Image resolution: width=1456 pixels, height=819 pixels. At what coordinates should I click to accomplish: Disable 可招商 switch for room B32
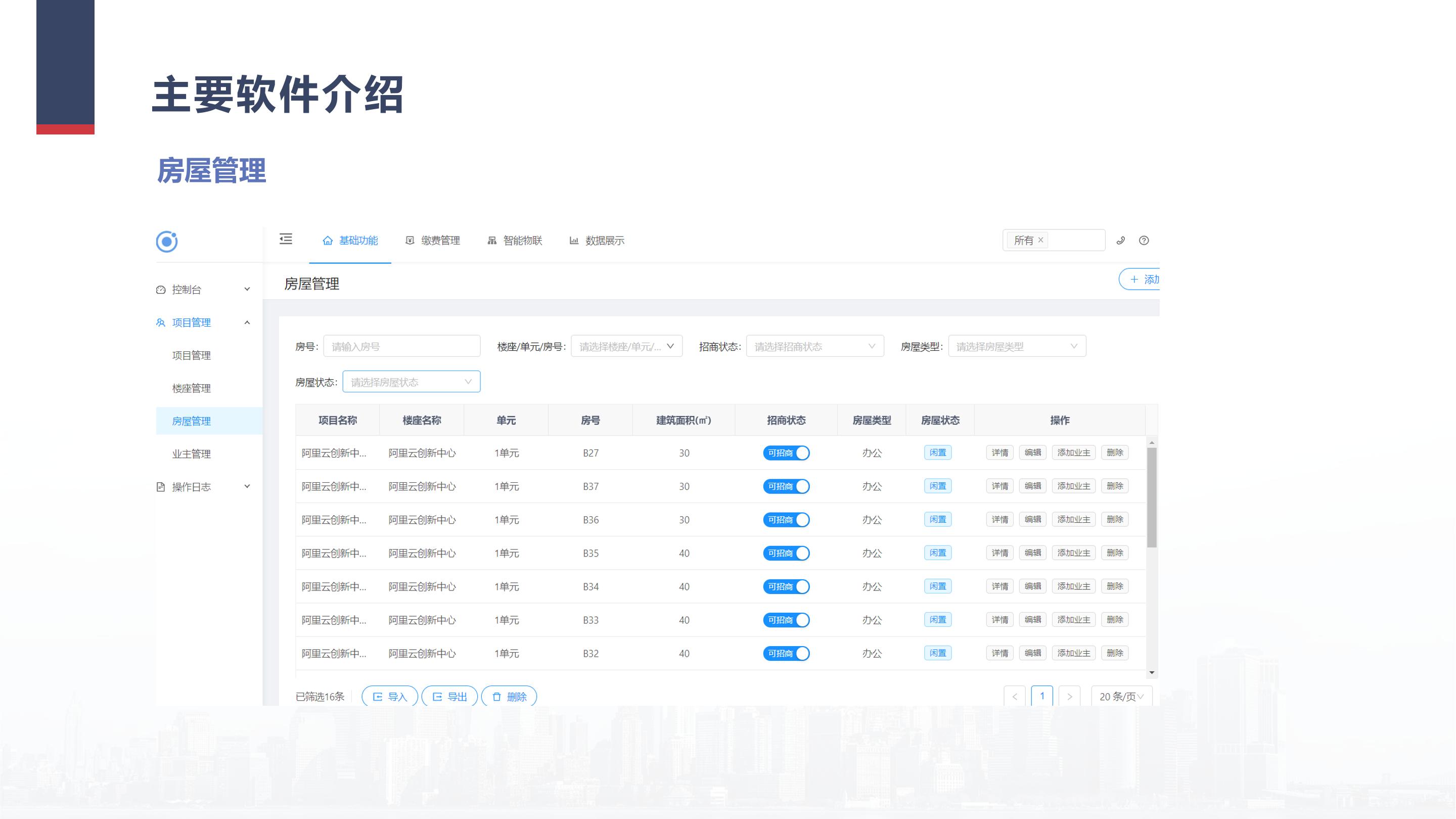pos(786,653)
